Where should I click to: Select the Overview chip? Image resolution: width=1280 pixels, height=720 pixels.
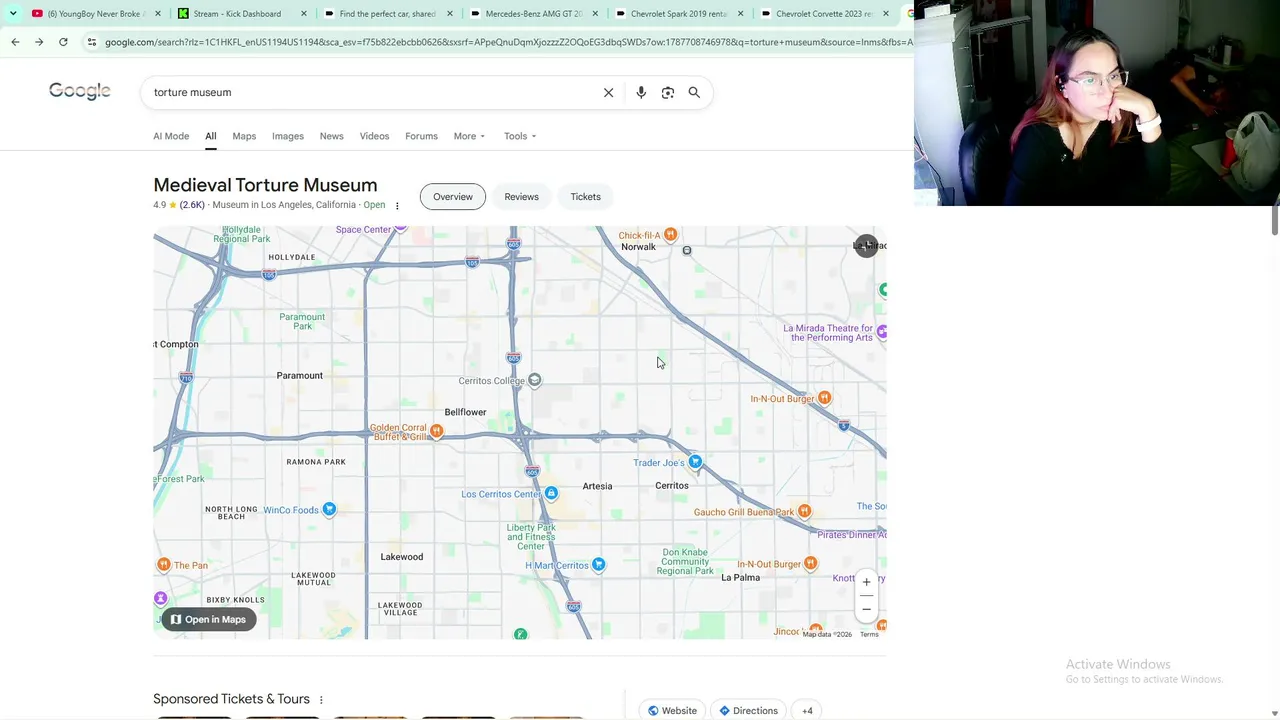pos(453,197)
